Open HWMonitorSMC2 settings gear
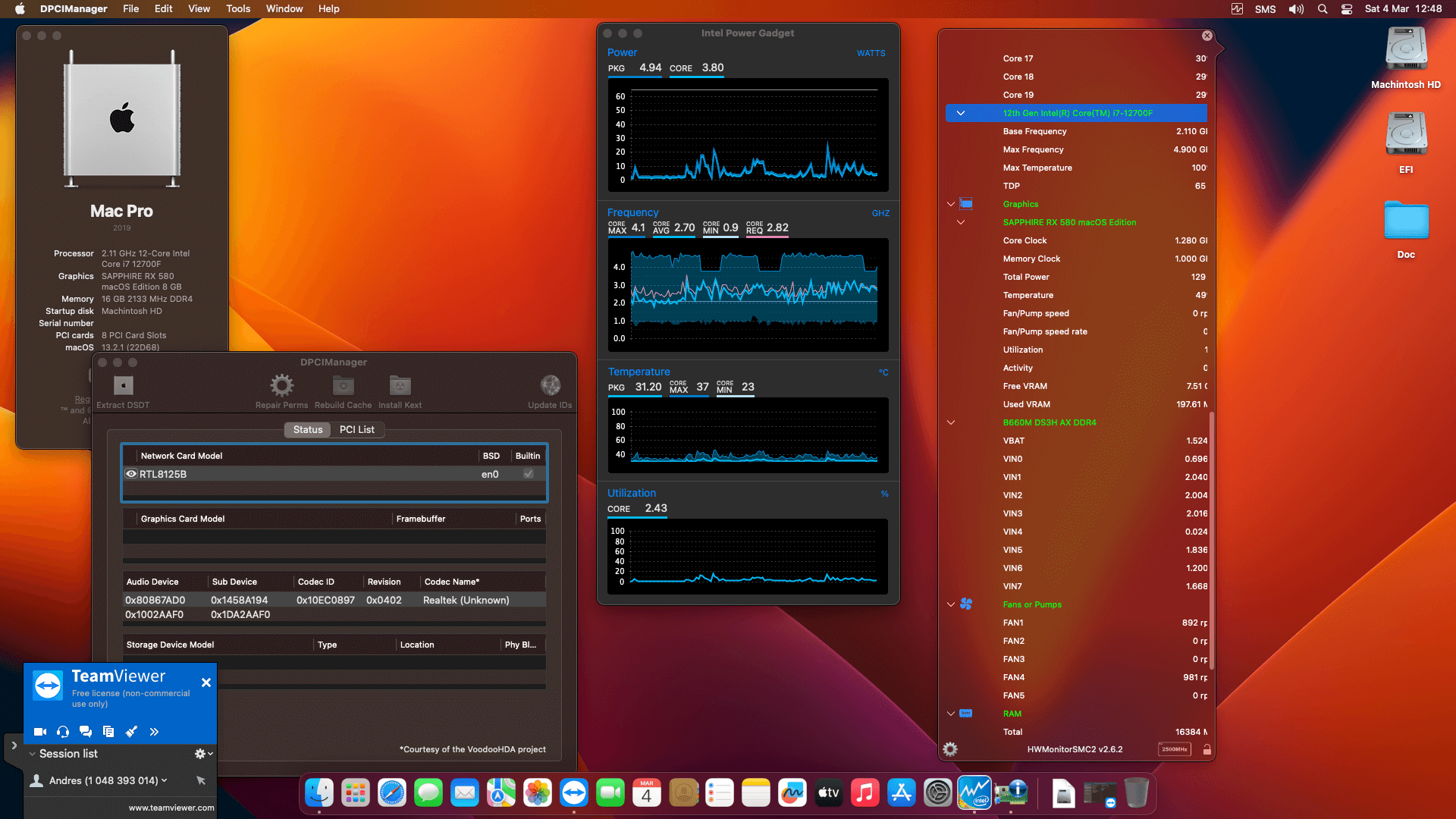The height and width of the screenshot is (819, 1456). tap(949, 749)
